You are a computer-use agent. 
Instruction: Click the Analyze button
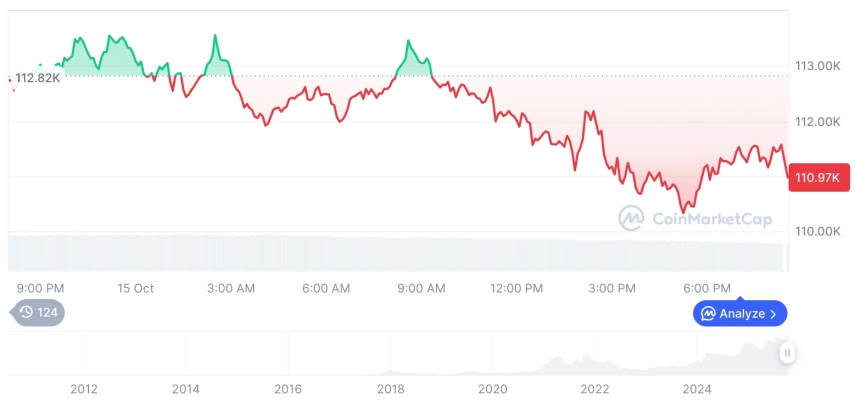click(x=740, y=313)
